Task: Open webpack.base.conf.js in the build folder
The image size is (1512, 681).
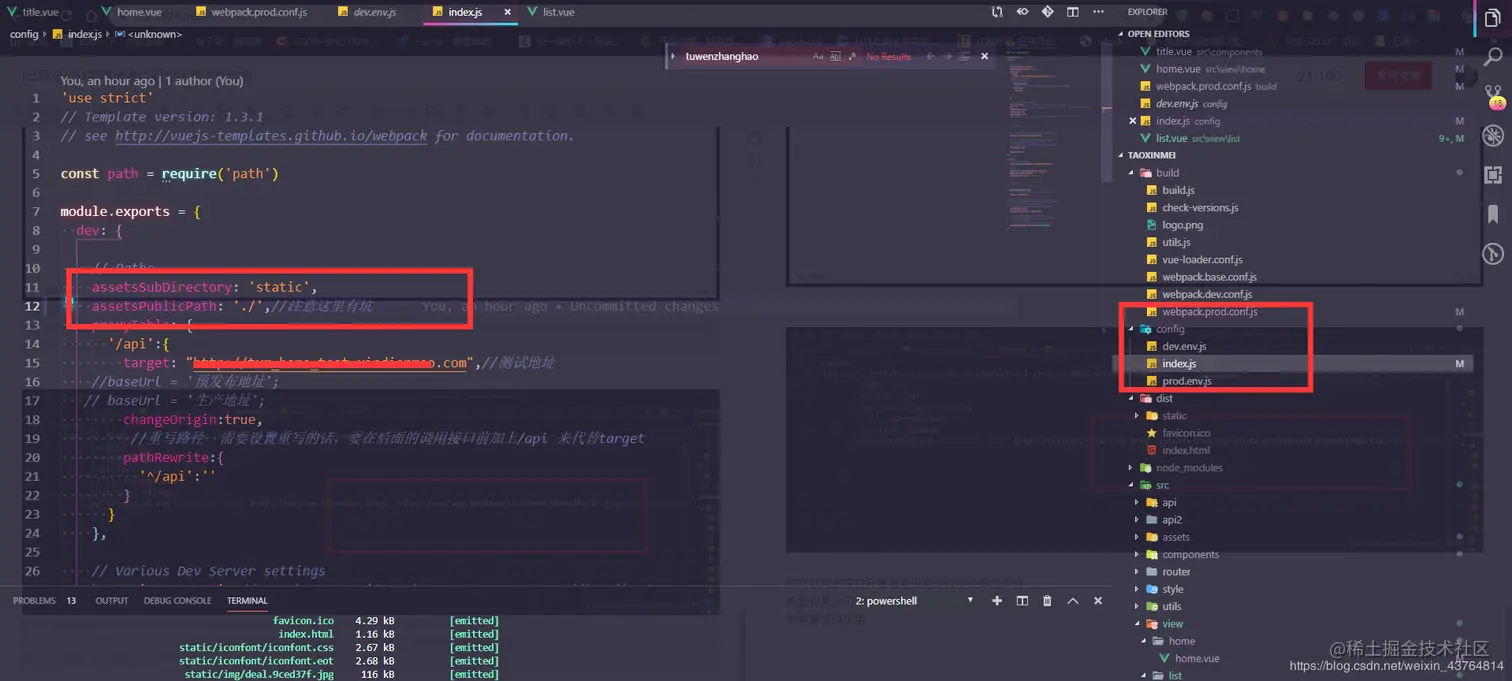Action: [1209, 277]
